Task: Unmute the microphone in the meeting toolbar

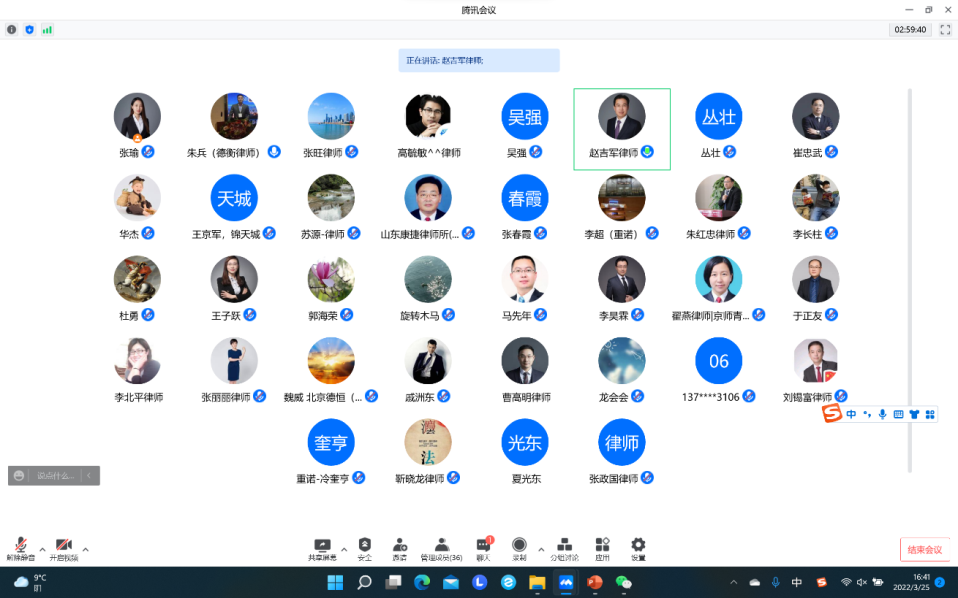Action: tap(20, 546)
